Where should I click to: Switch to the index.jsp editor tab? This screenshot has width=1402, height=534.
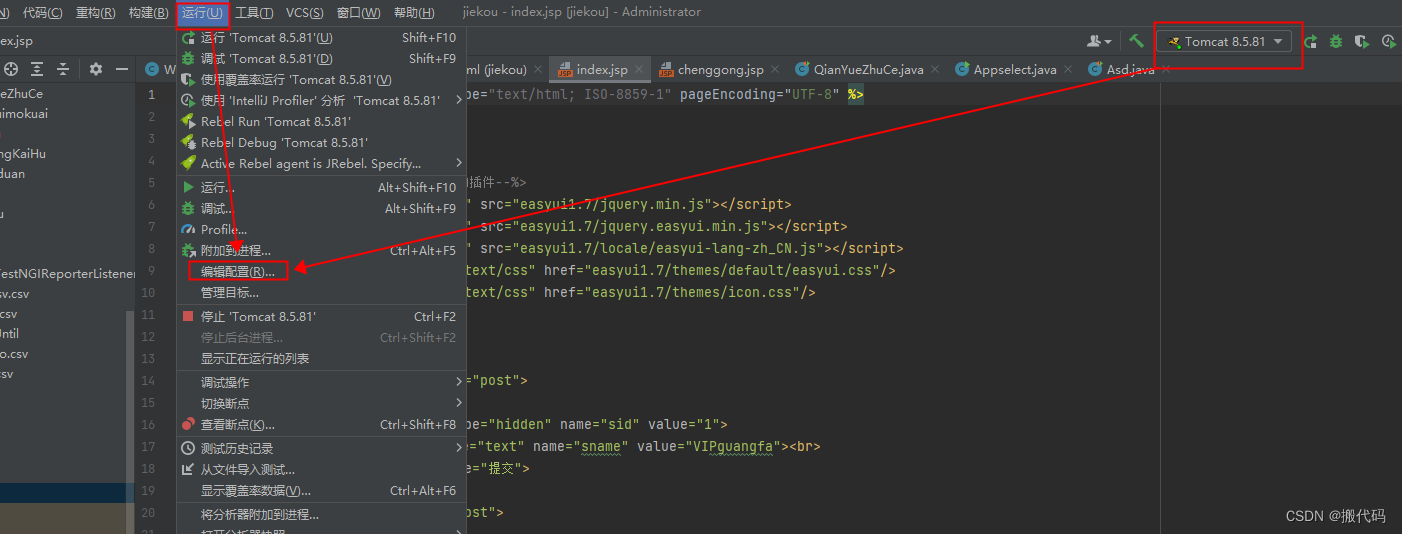pyautogui.click(x=602, y=70)
